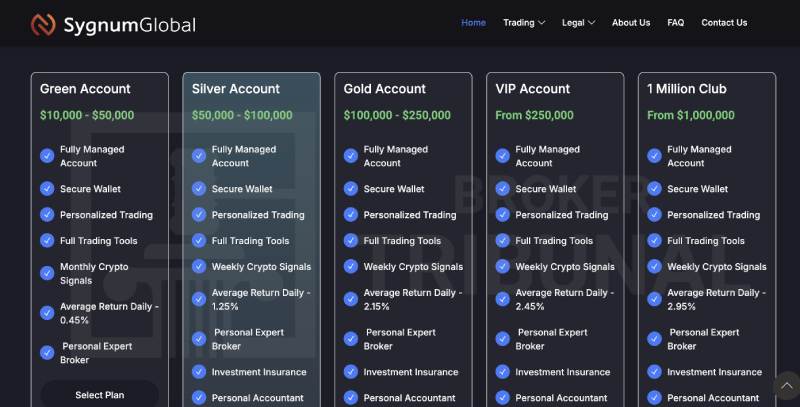Click Green Account Personal Expert Broker check icon
The width and height of the screenshot is (800, 407).
click(x=47, y=353)
